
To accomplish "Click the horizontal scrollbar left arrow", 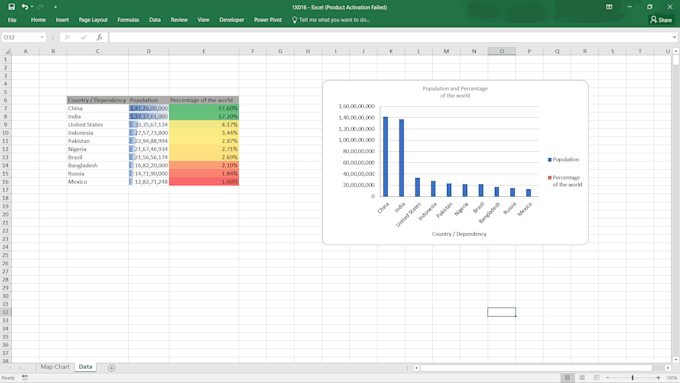I will [x=416, y=368].
